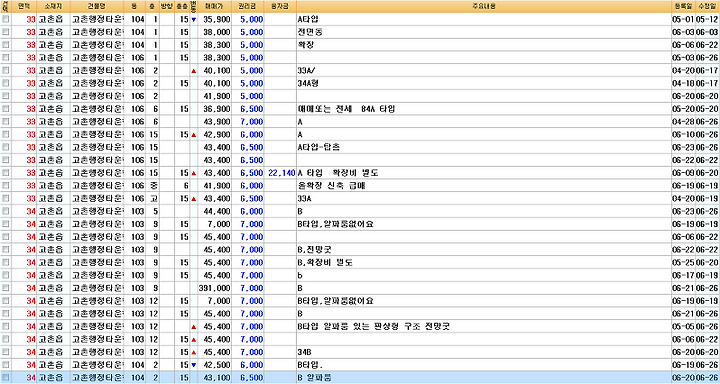720x384 pixels.
Task: Select the '34A형' note cell
Action: [x=484, y=83]
